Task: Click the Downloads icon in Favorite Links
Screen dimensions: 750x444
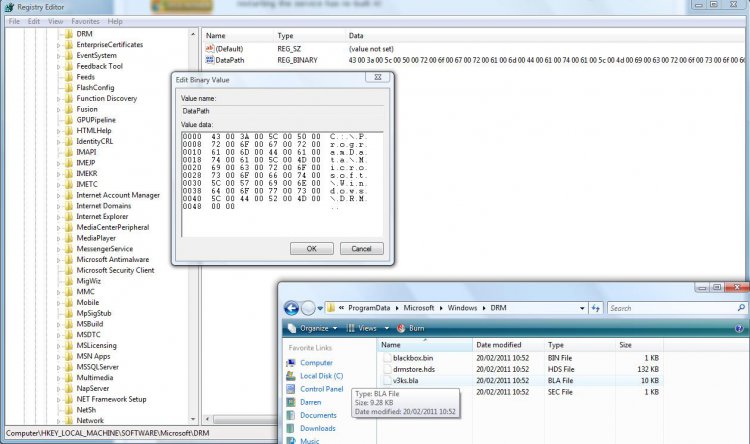Action: [x=291, y=428]
